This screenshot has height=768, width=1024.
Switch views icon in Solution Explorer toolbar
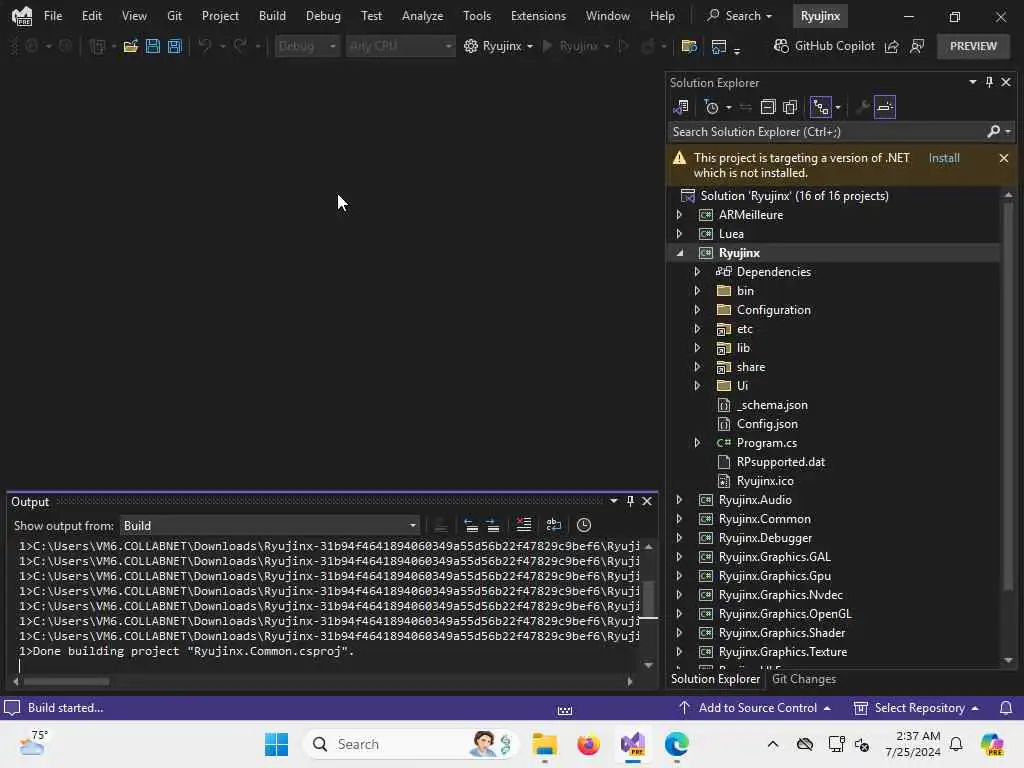(x=681, y=107)
